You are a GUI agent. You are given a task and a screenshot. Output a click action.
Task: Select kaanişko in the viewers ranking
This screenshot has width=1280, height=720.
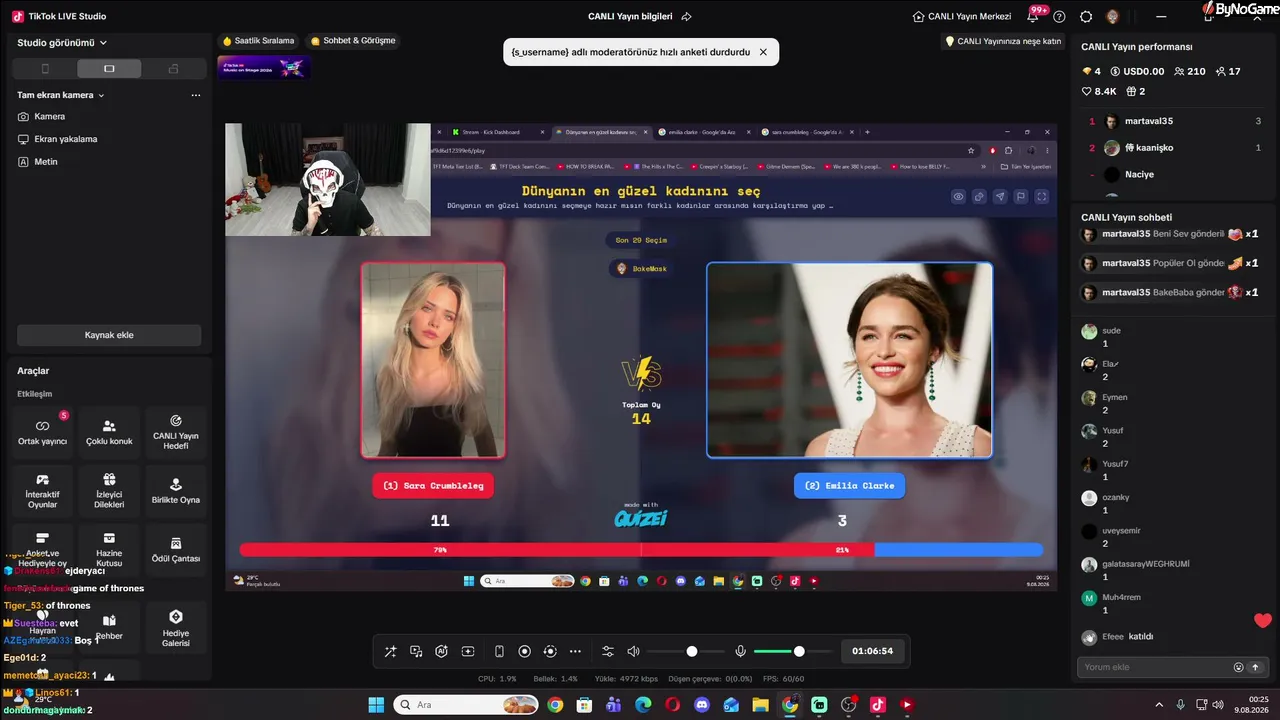(x=1175, y=148)
